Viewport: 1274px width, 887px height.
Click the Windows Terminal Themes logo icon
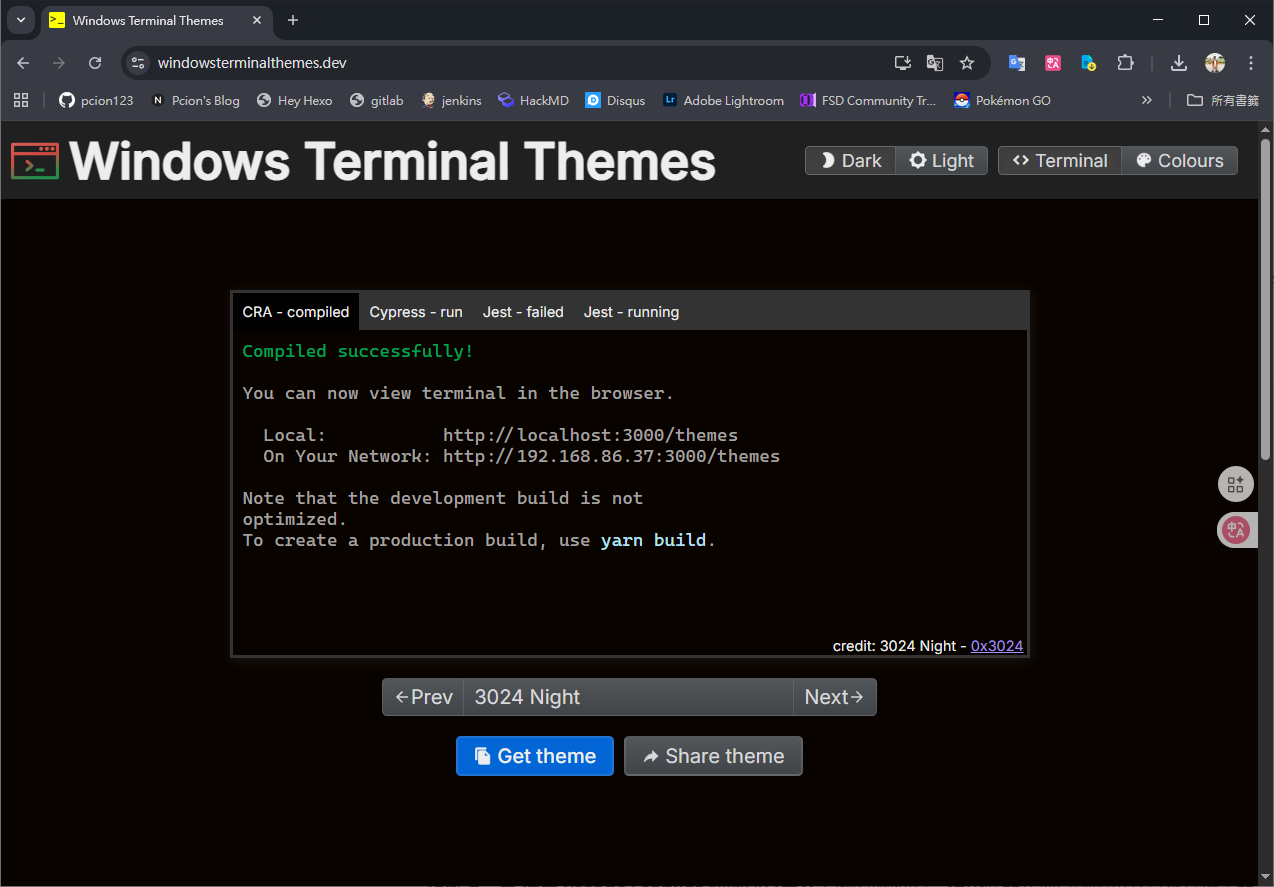pos(35,161)
